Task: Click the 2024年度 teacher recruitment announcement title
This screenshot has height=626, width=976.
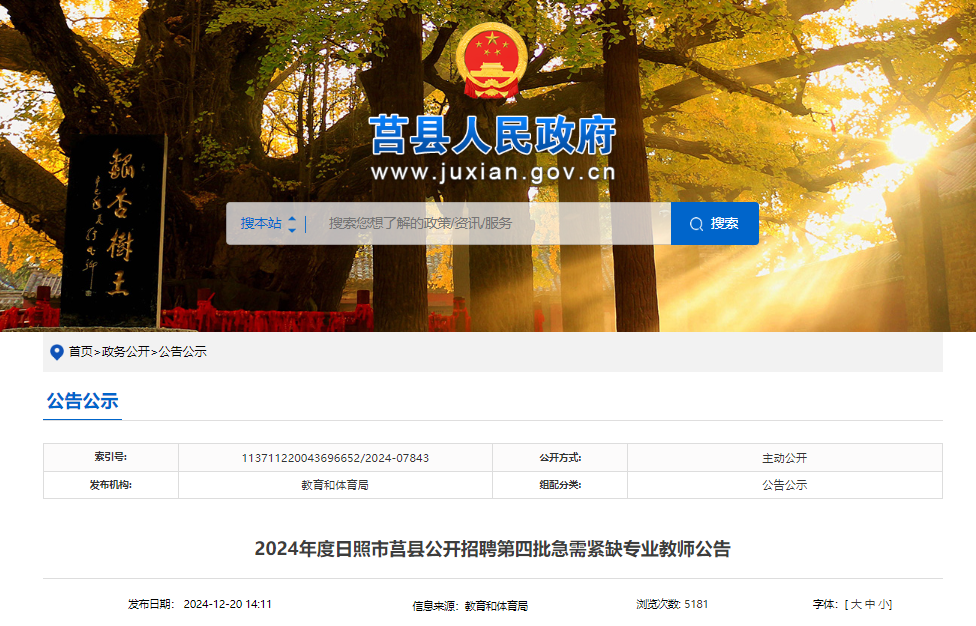Action: [x=492, y=549]
